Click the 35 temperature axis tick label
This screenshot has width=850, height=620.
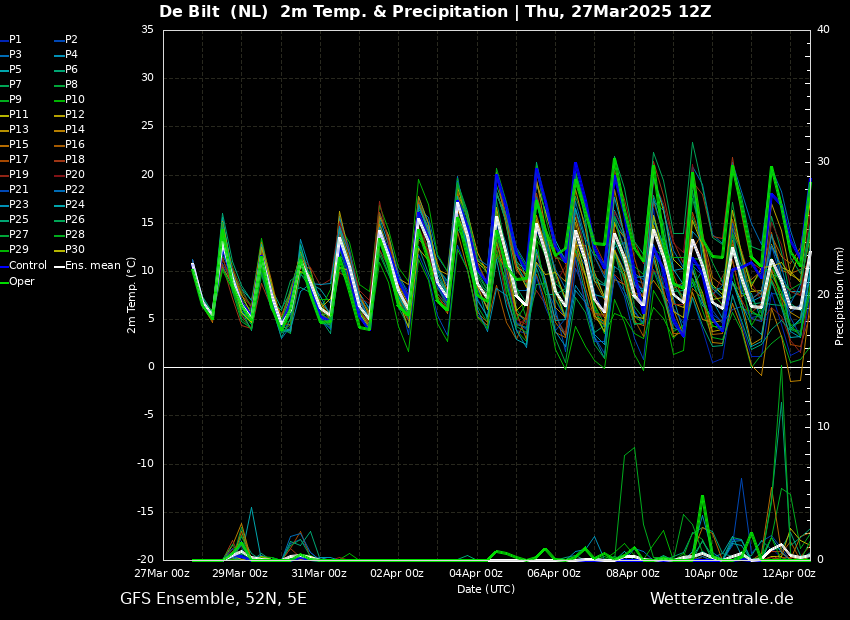pos(147,30)
